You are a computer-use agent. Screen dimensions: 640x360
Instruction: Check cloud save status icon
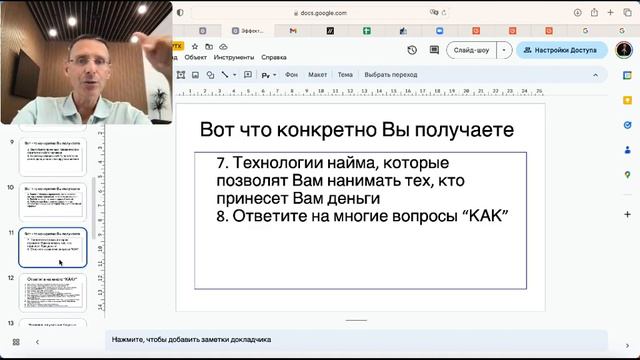223,47
